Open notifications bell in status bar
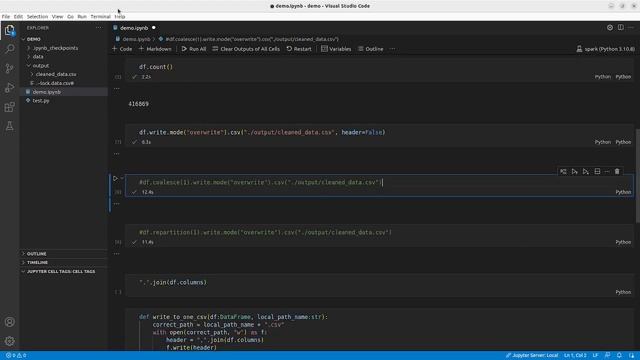Viewport: 640px width, 360px height. tap(619, 356)
